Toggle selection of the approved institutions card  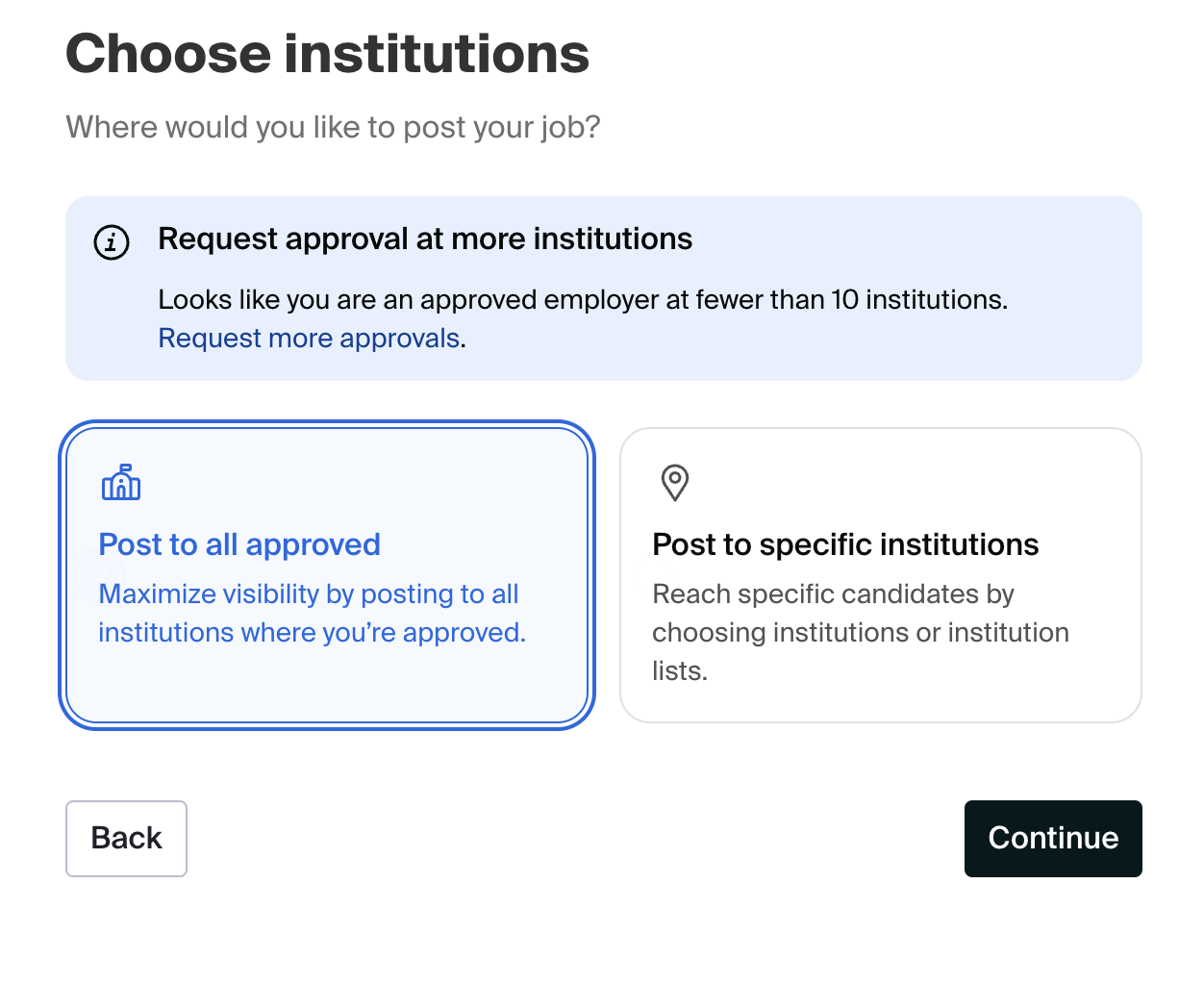point(328,574)
